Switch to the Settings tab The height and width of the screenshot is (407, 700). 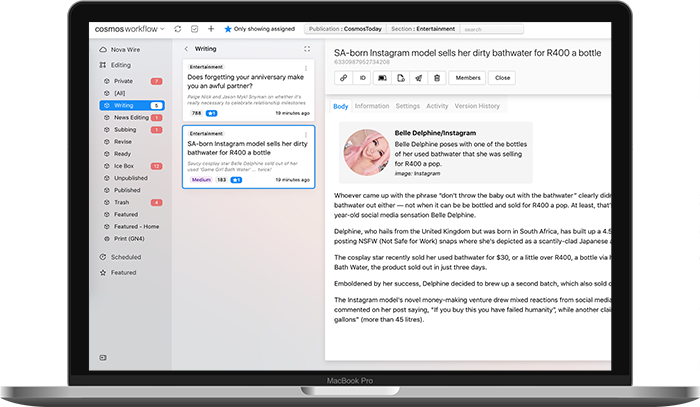[x=408, y=106]
